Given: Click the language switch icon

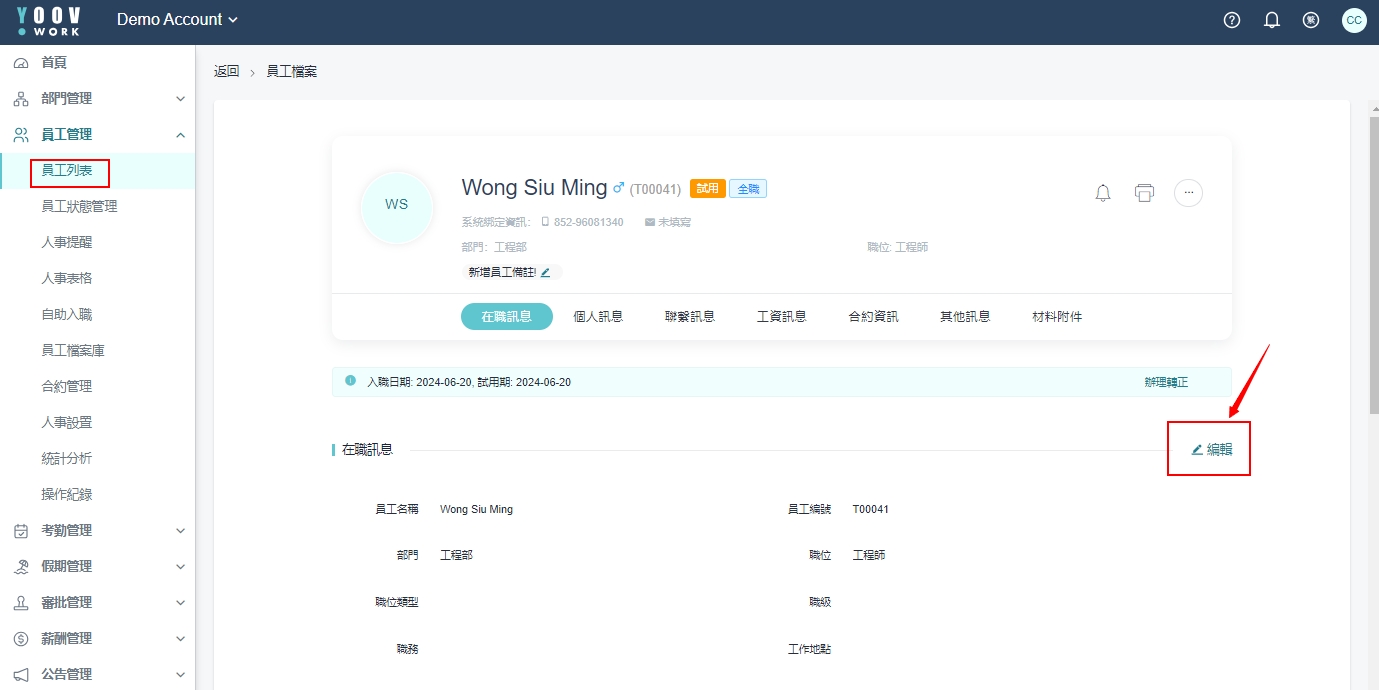Looking at the screenshot, I should 1311,20.
